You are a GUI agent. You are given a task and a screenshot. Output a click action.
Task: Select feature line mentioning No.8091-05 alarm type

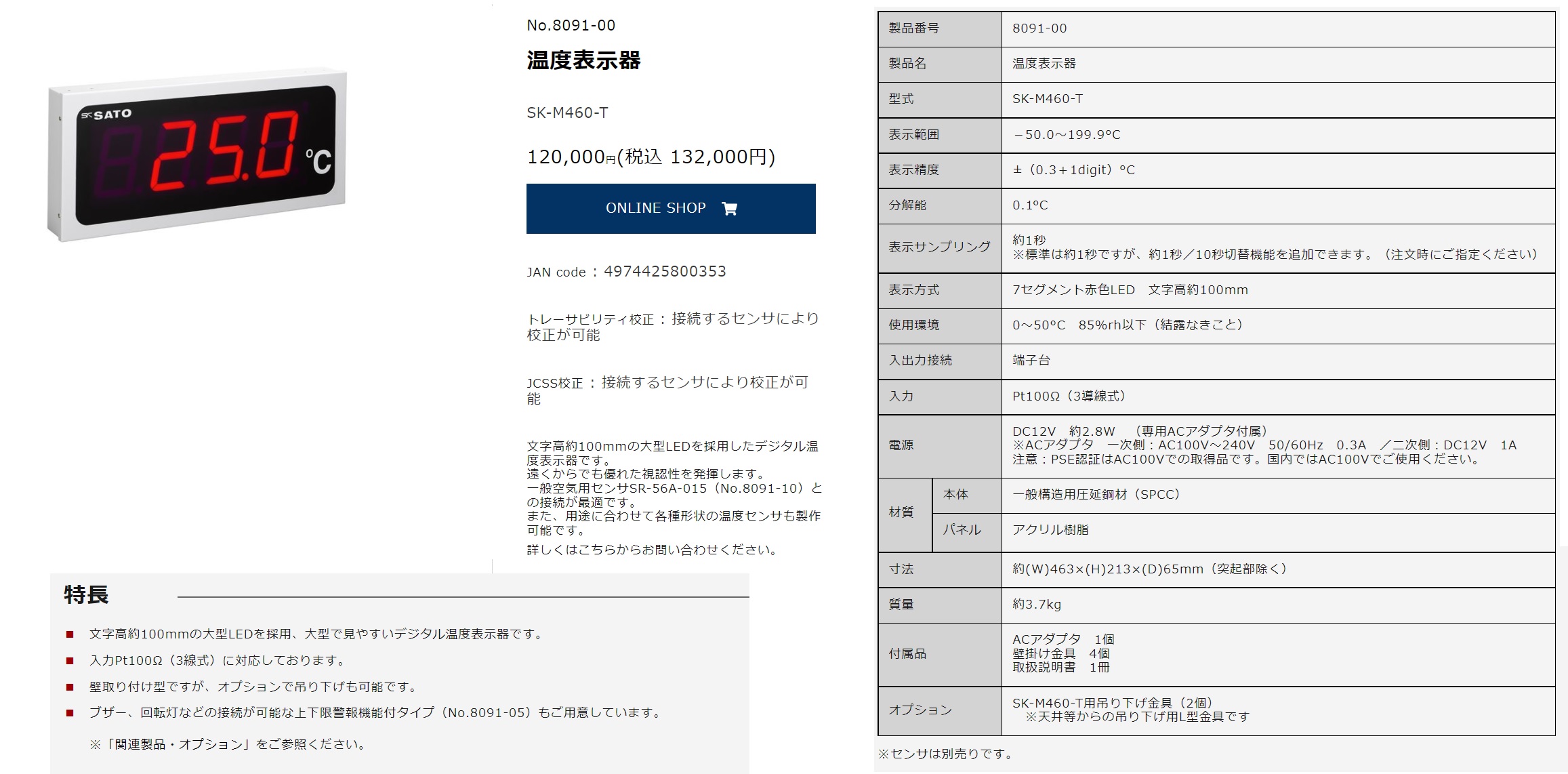[x=377, y=712]
